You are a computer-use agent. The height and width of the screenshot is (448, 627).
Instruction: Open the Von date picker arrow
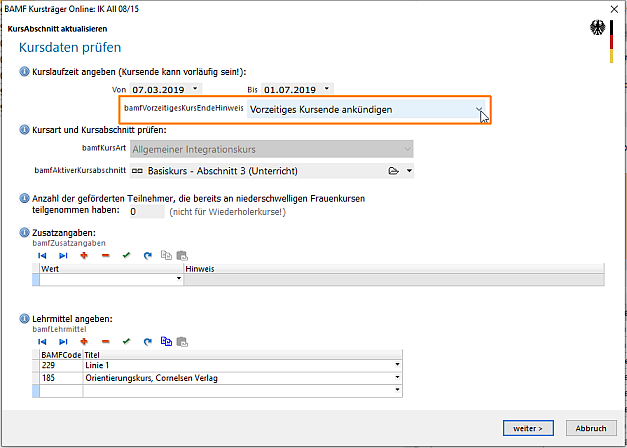[x=195, y=88]
